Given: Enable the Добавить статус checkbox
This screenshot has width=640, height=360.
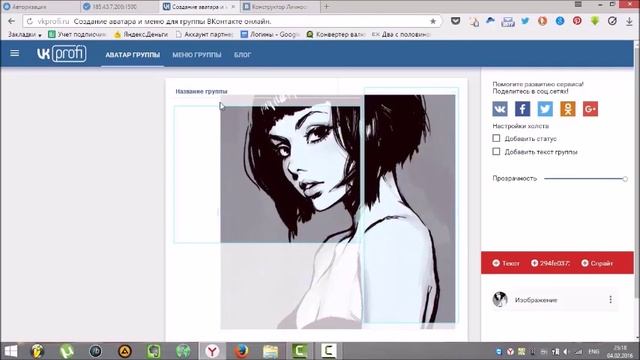Looking at the screenshot, I should point(496,138).
